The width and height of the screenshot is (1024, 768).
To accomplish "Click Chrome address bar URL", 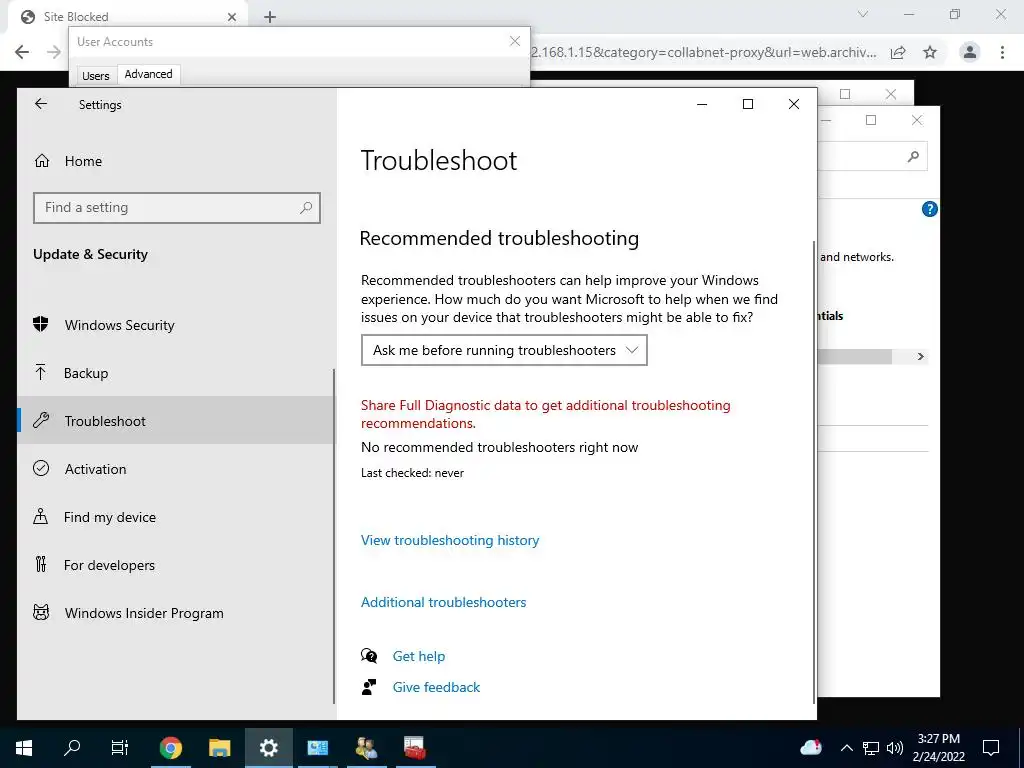I will pos(704,52).
